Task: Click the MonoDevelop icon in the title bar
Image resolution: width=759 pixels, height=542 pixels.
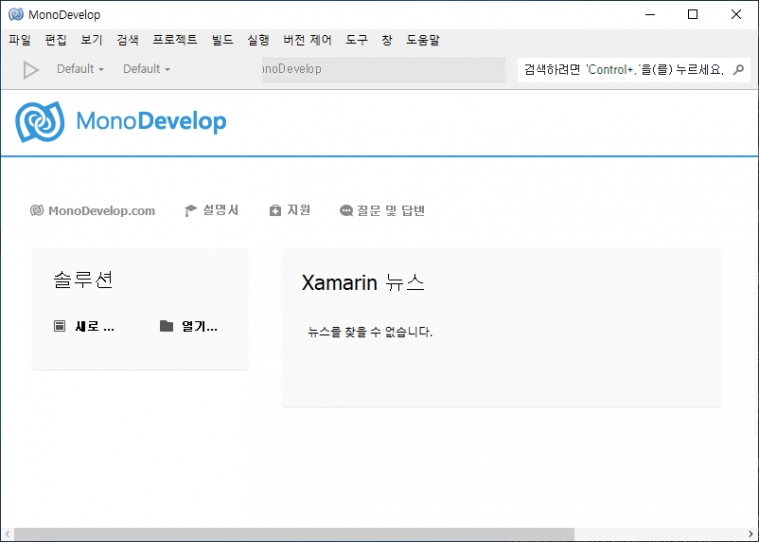Action: (16, 15)
